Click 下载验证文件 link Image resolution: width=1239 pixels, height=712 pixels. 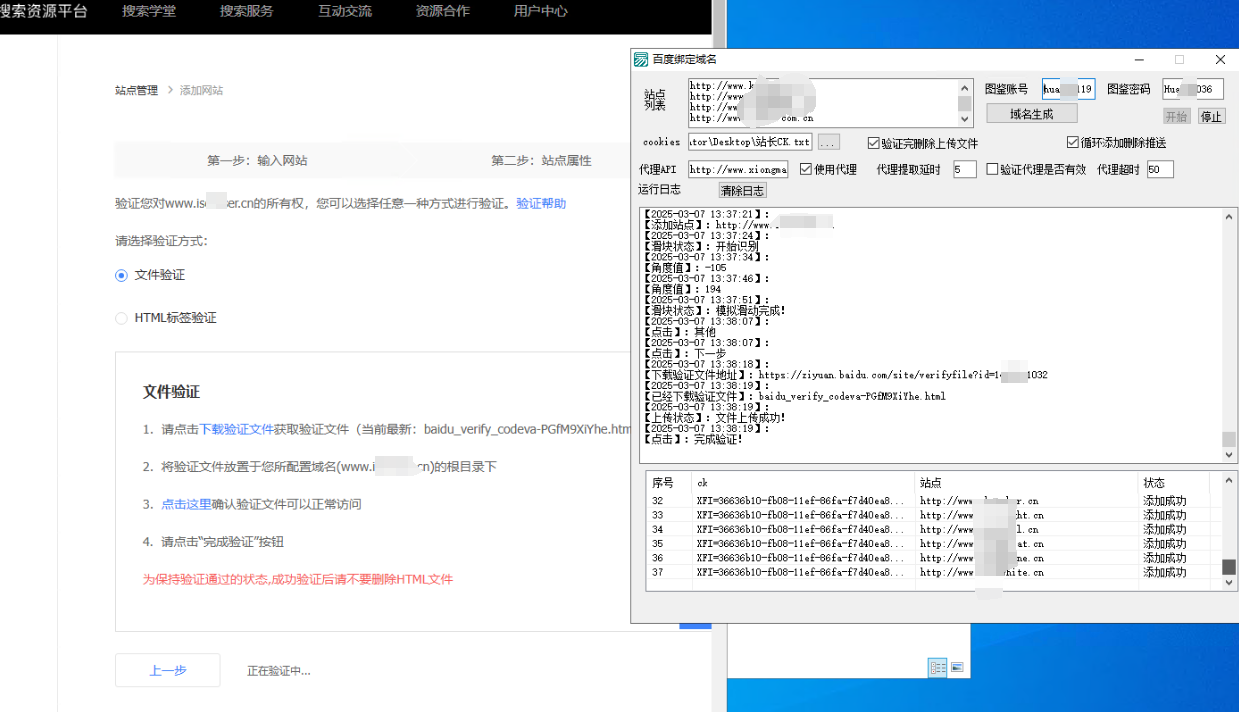(x=236, y=429)
